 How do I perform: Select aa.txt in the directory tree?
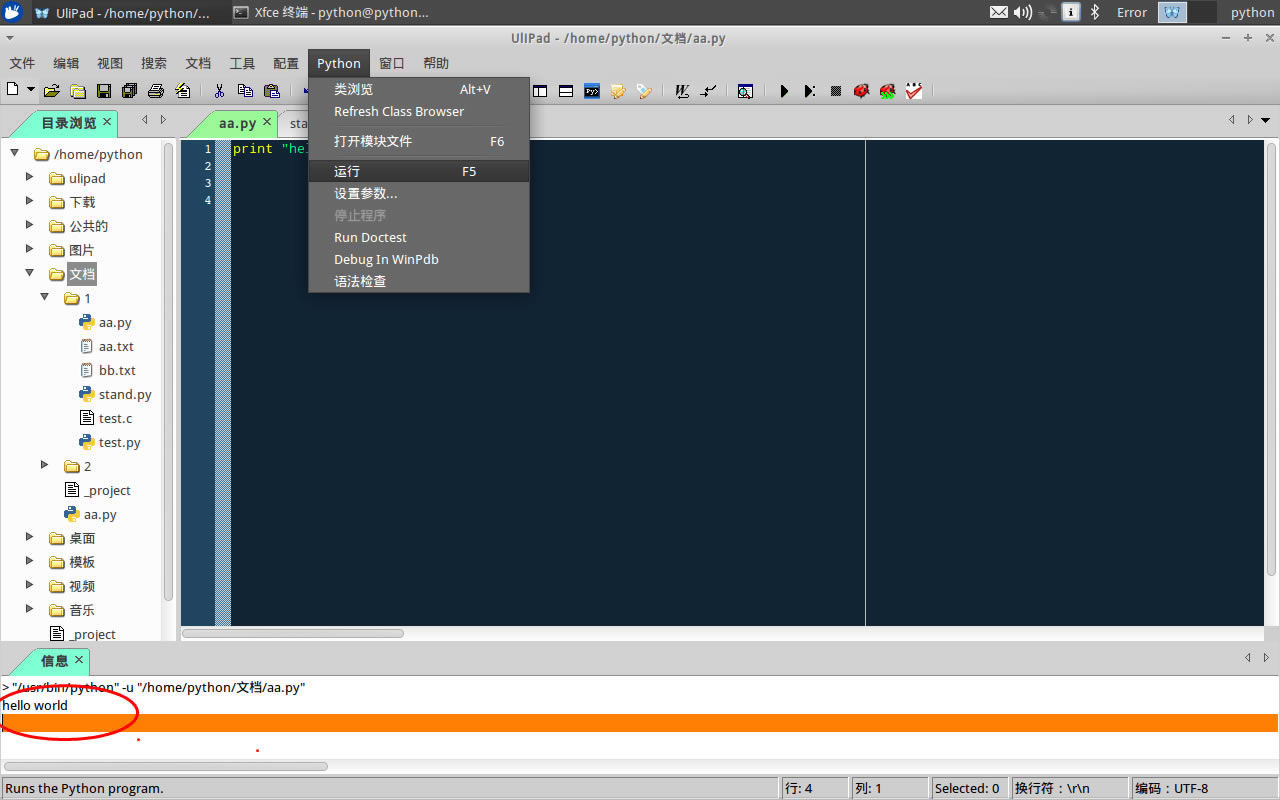tap(116, 346)
